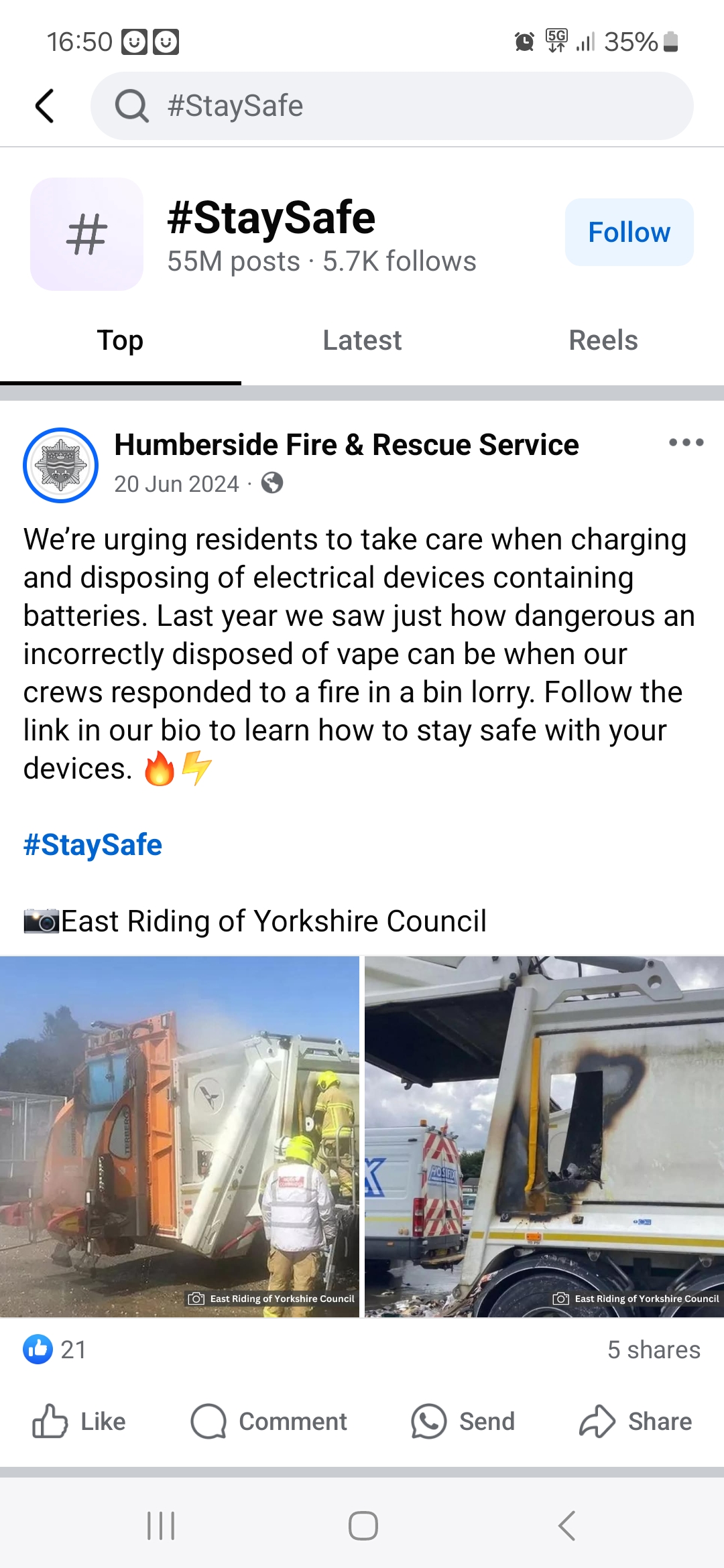Open Humberside Fire & Rescue profile picture

coord(61,465)
